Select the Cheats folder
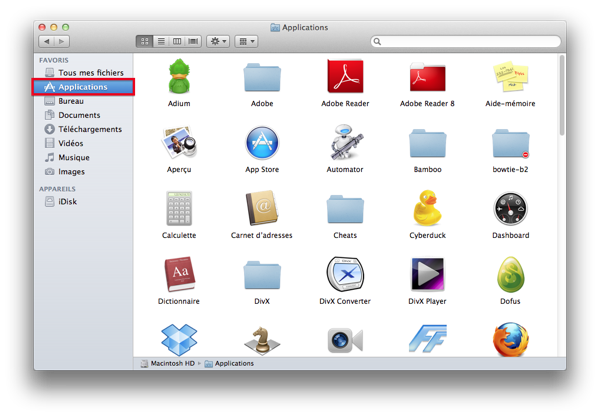This screenshot has height=417, width=600. click(x=345, y=209)
